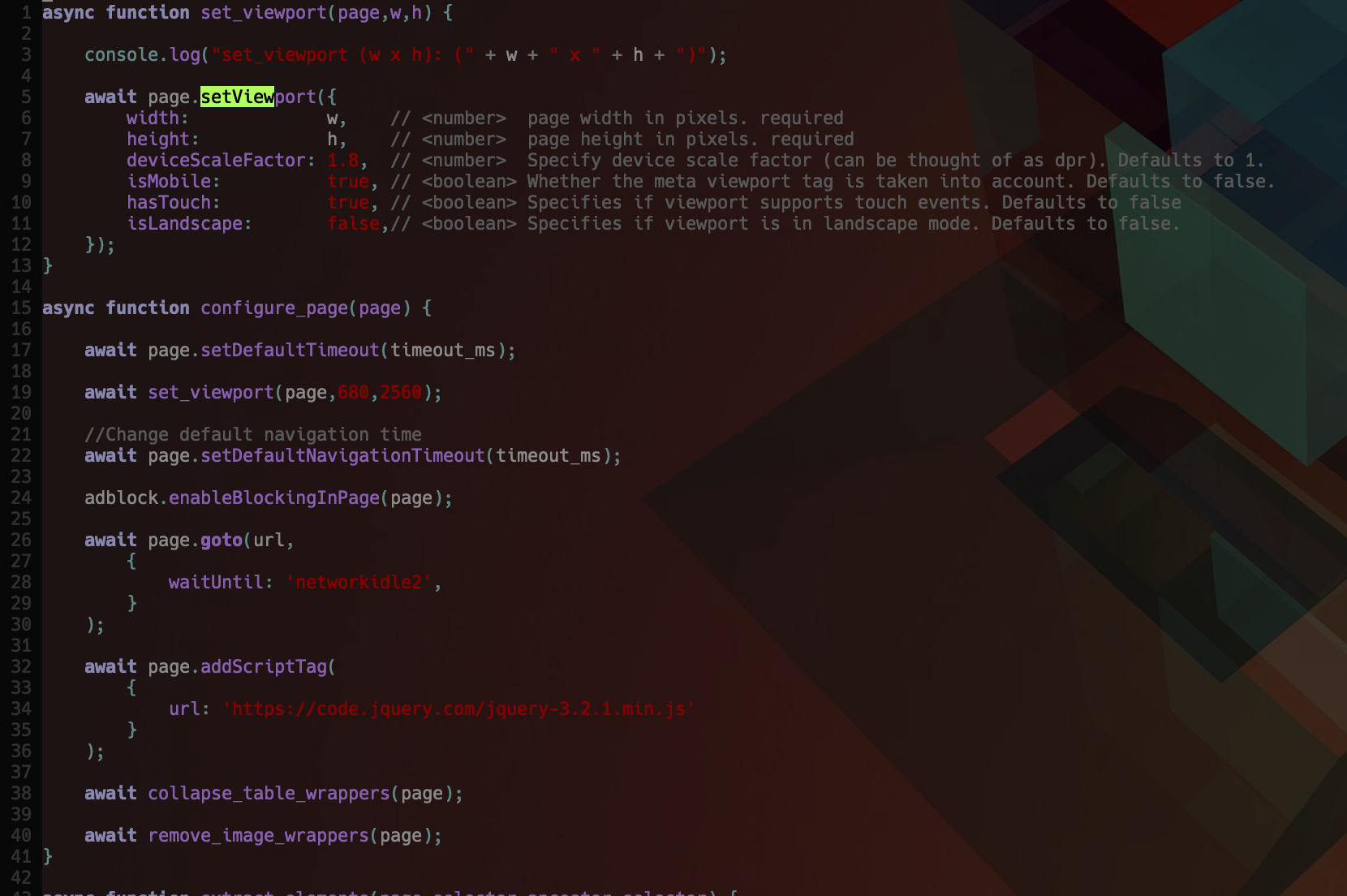
Task: Click the false value next to isLandscape
Action: pos(353,223)
